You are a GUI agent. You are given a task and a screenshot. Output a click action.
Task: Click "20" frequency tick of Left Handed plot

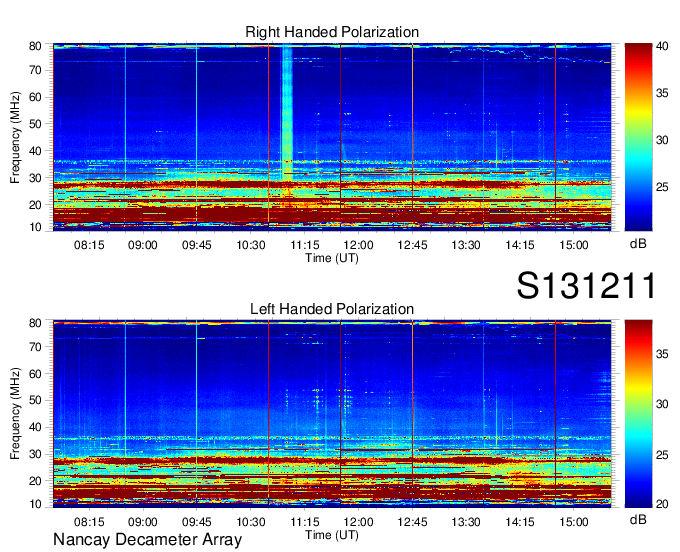[x=35, y=481]
